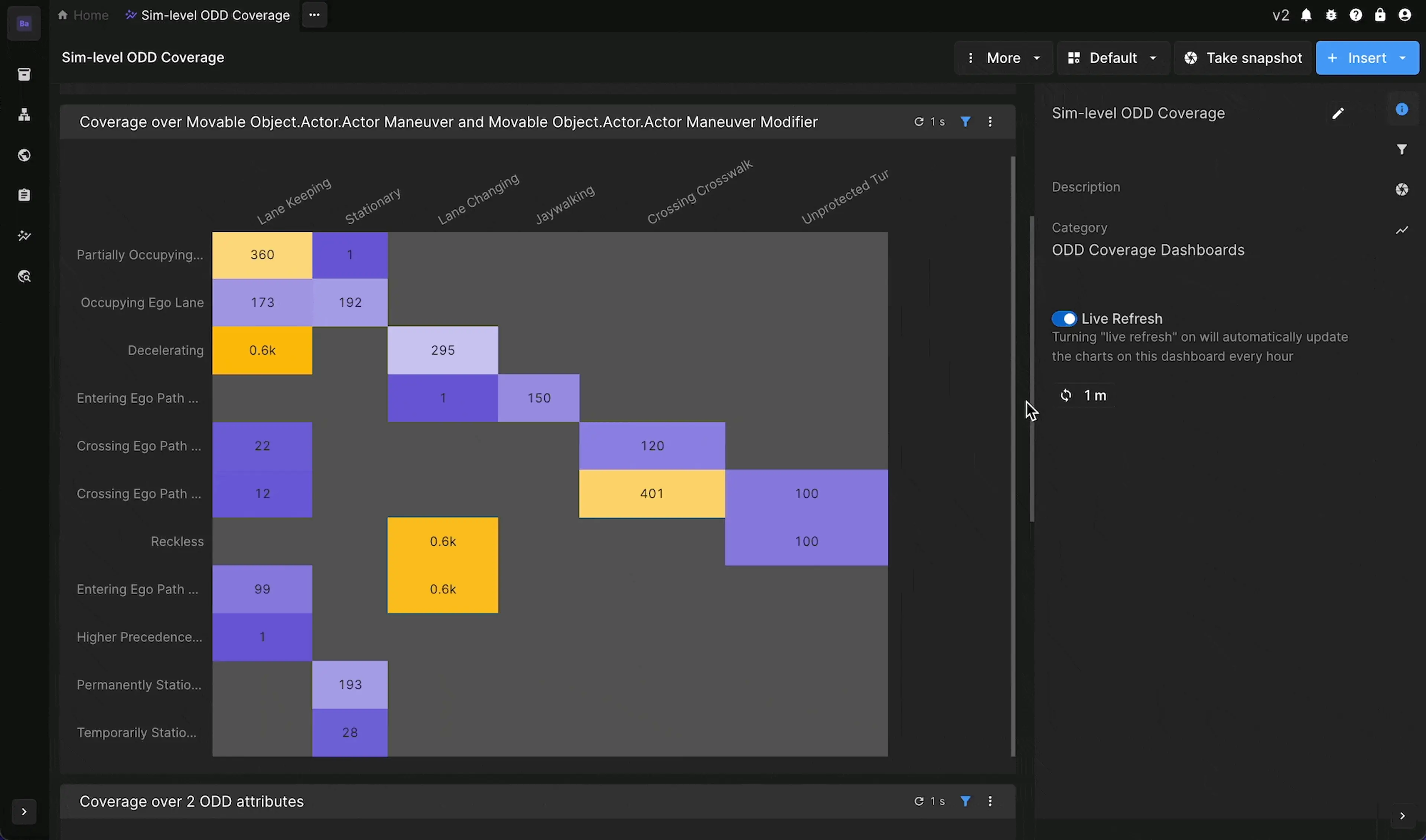The image size is (1426, 840).
Task: Click the blue filter icon on Actor Maneuver chart
Action: [x=966, y=122]
